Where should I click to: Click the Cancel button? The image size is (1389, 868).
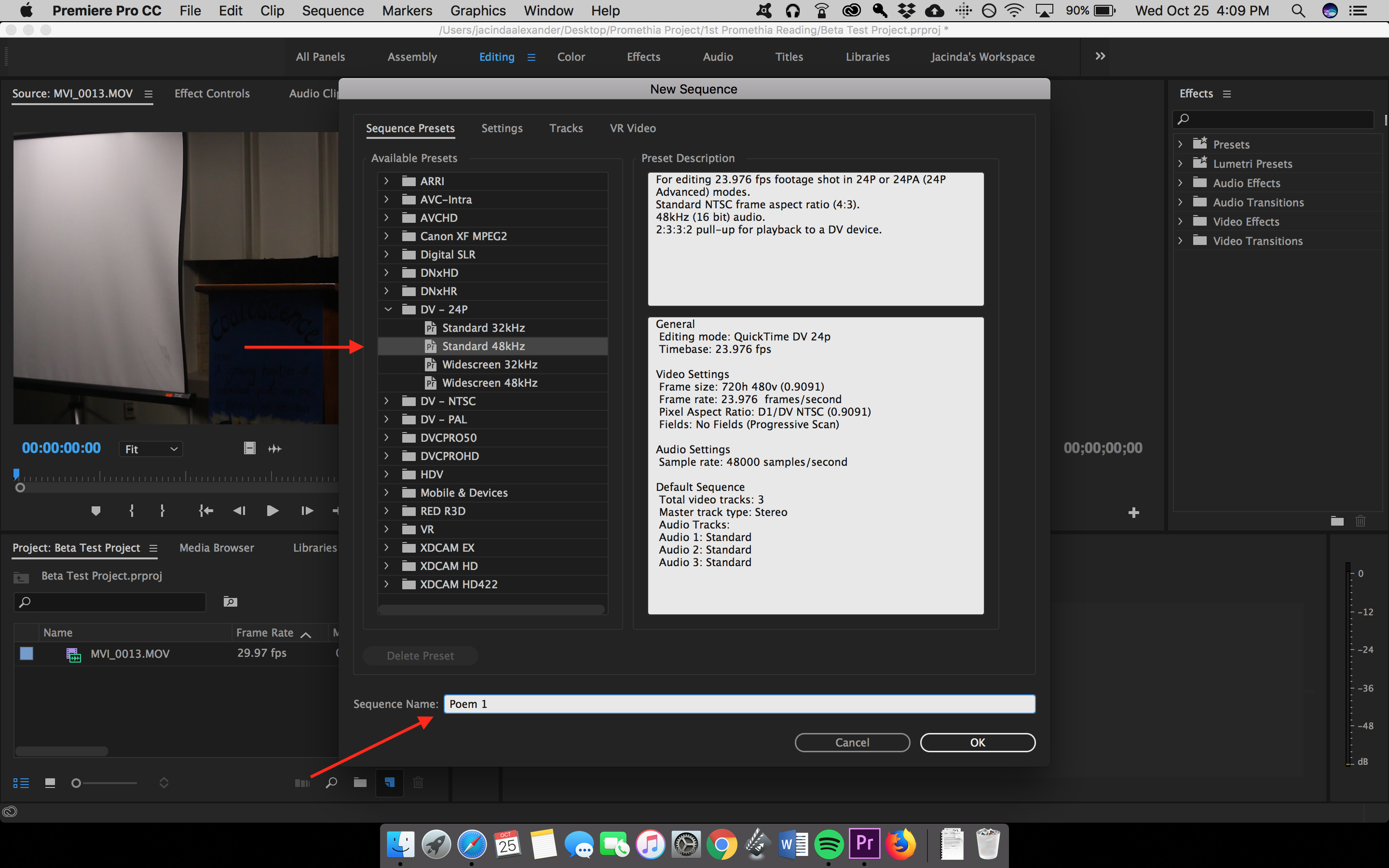click(x=852, y=742)
